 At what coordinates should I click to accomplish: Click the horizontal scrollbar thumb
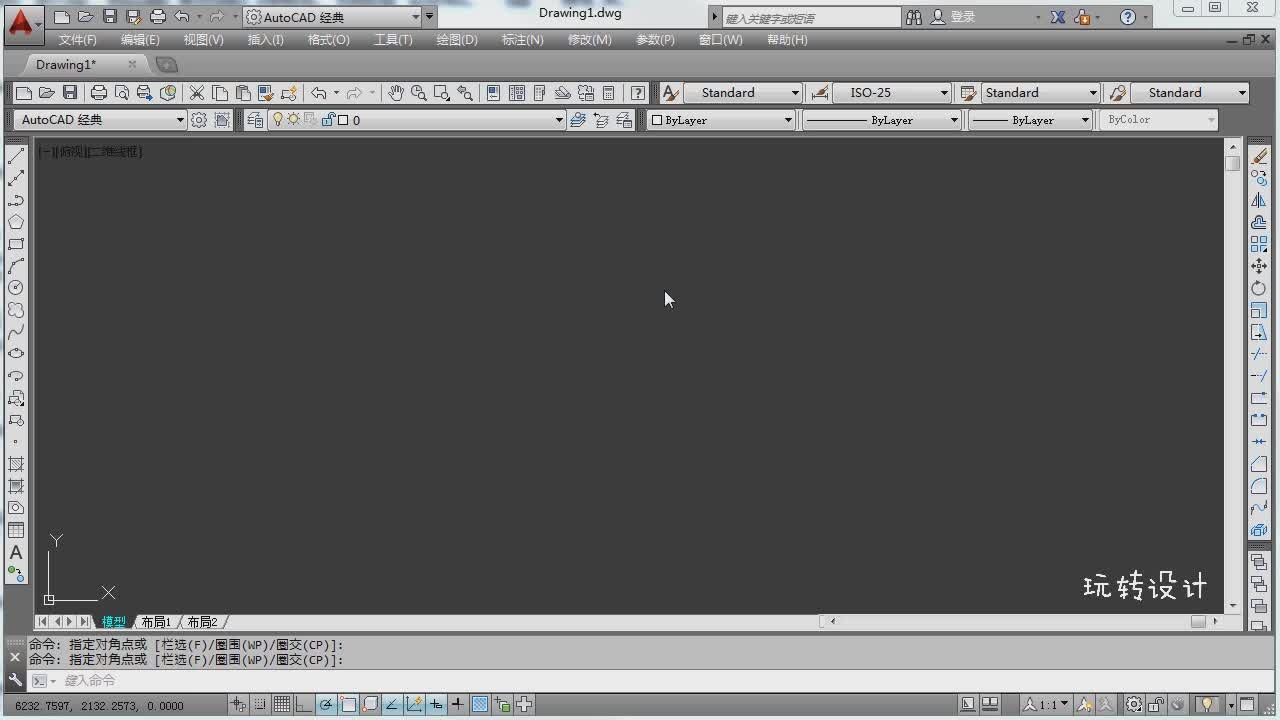pos(1198,621)
